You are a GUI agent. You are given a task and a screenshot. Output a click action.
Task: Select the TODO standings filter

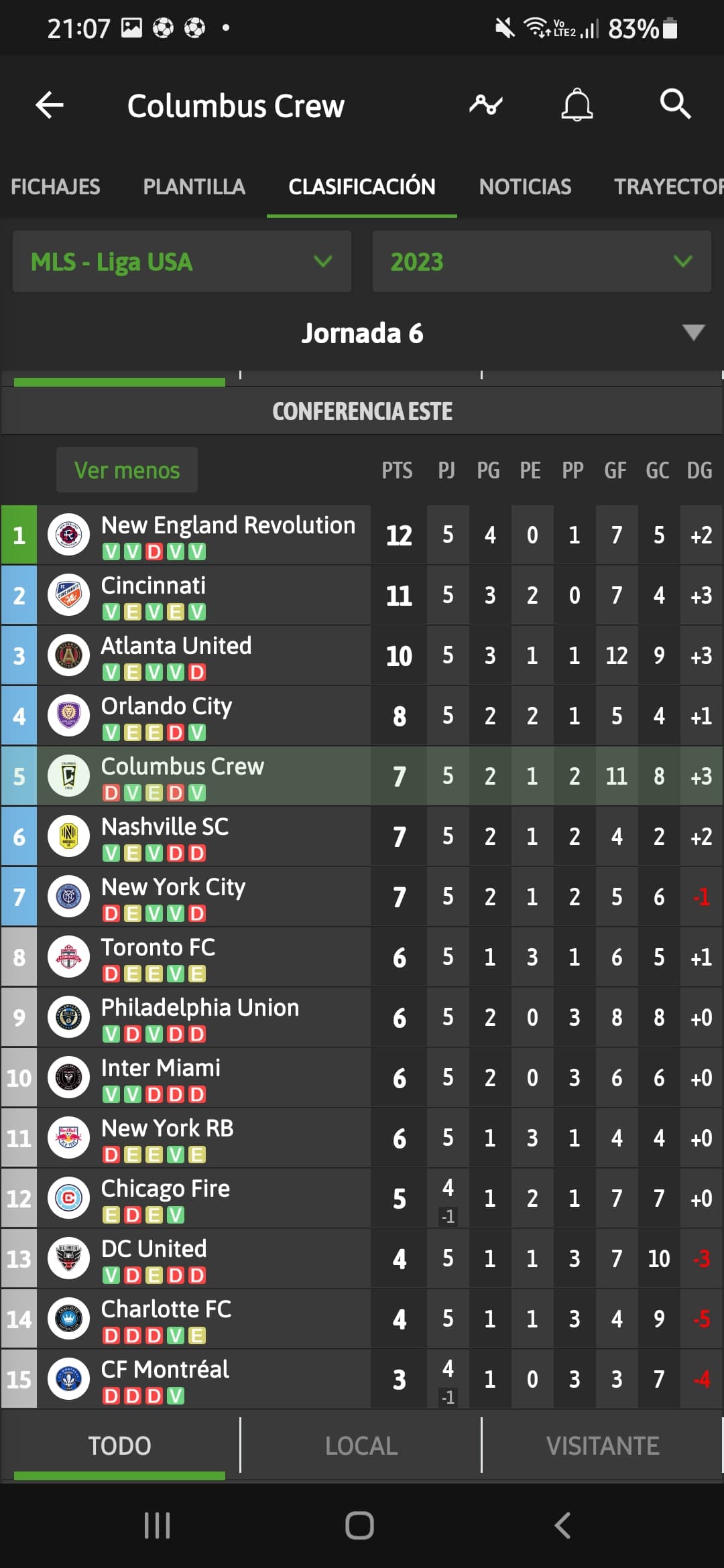(119, 1445)
